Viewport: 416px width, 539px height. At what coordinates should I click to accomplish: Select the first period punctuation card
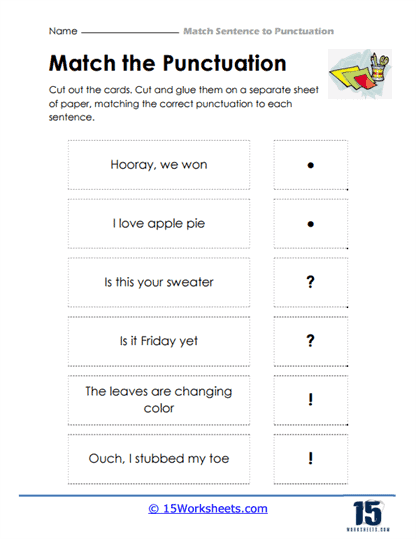tap(311, 165)
